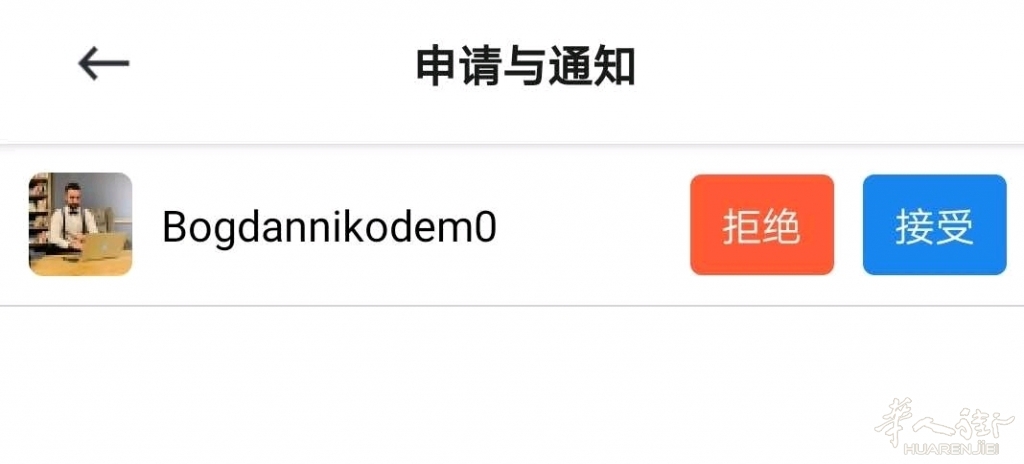Tap the blue 接受 accept button
Image resolution: width=1024 pixels, height=464 pixels.
pyautogui.click(x=935, y=225)
